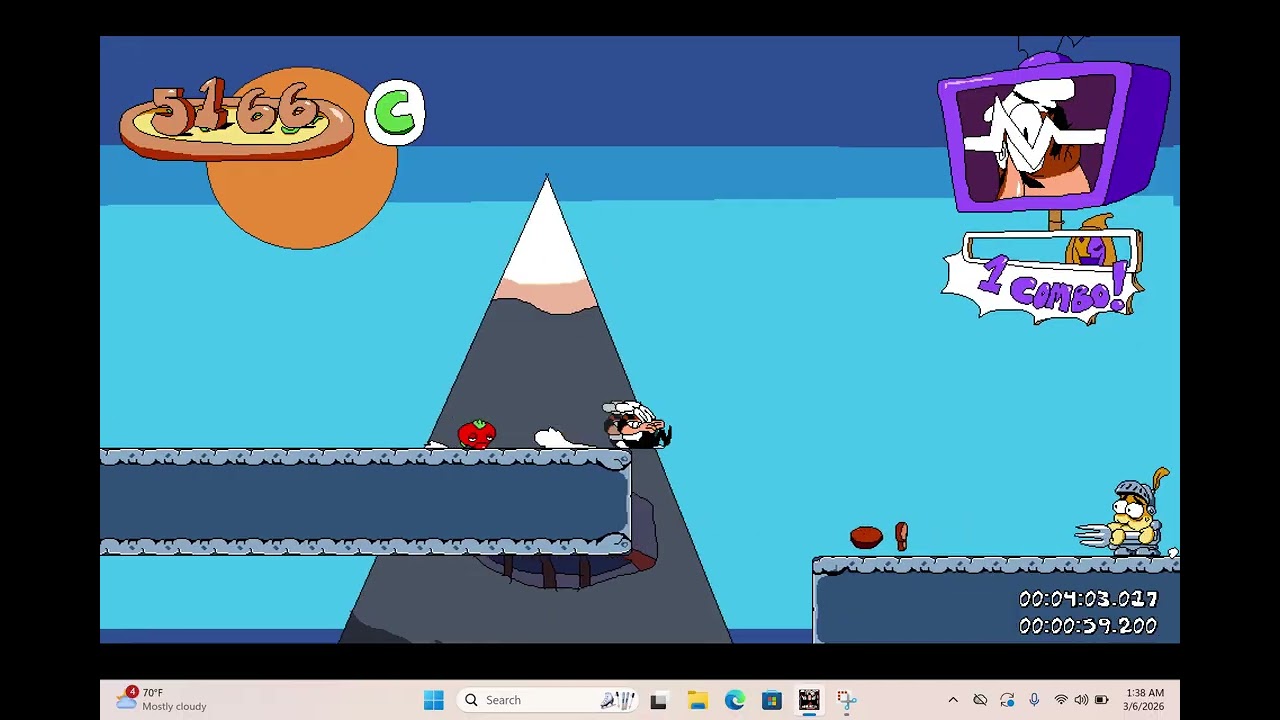Viewport: 1280px width, 720px height.
Task: Click the level timer 00:00:39.200
Action: click(x=1088, y=626)
